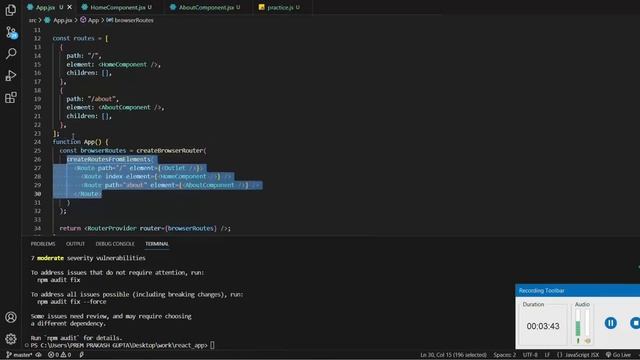Click 'npm audit fix --force' terminal text
The image size is (640, 360).
tap(72, 302)
